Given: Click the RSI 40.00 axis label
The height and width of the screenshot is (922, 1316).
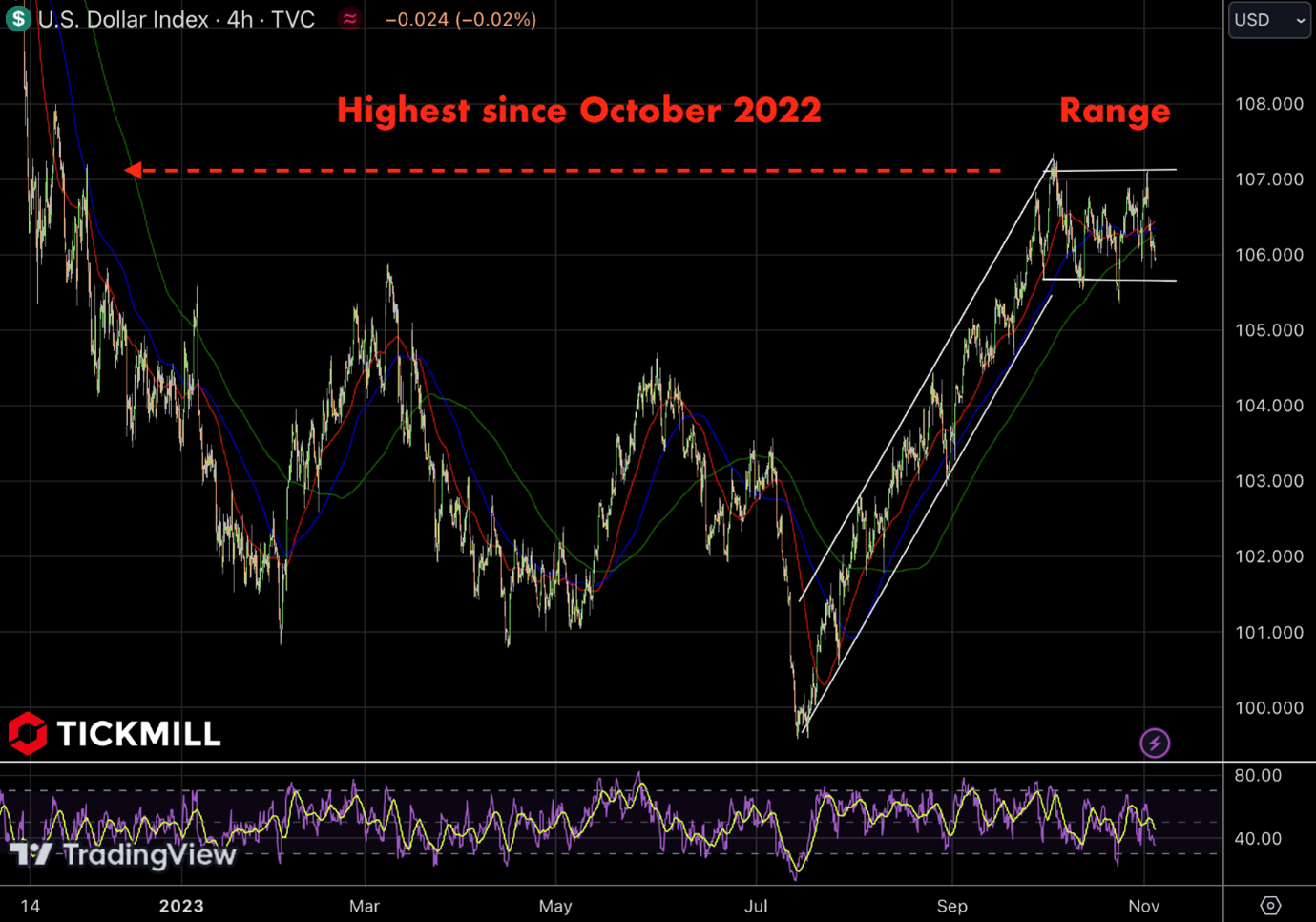Looking at the screenshot, I should [x=1258, y=838].
